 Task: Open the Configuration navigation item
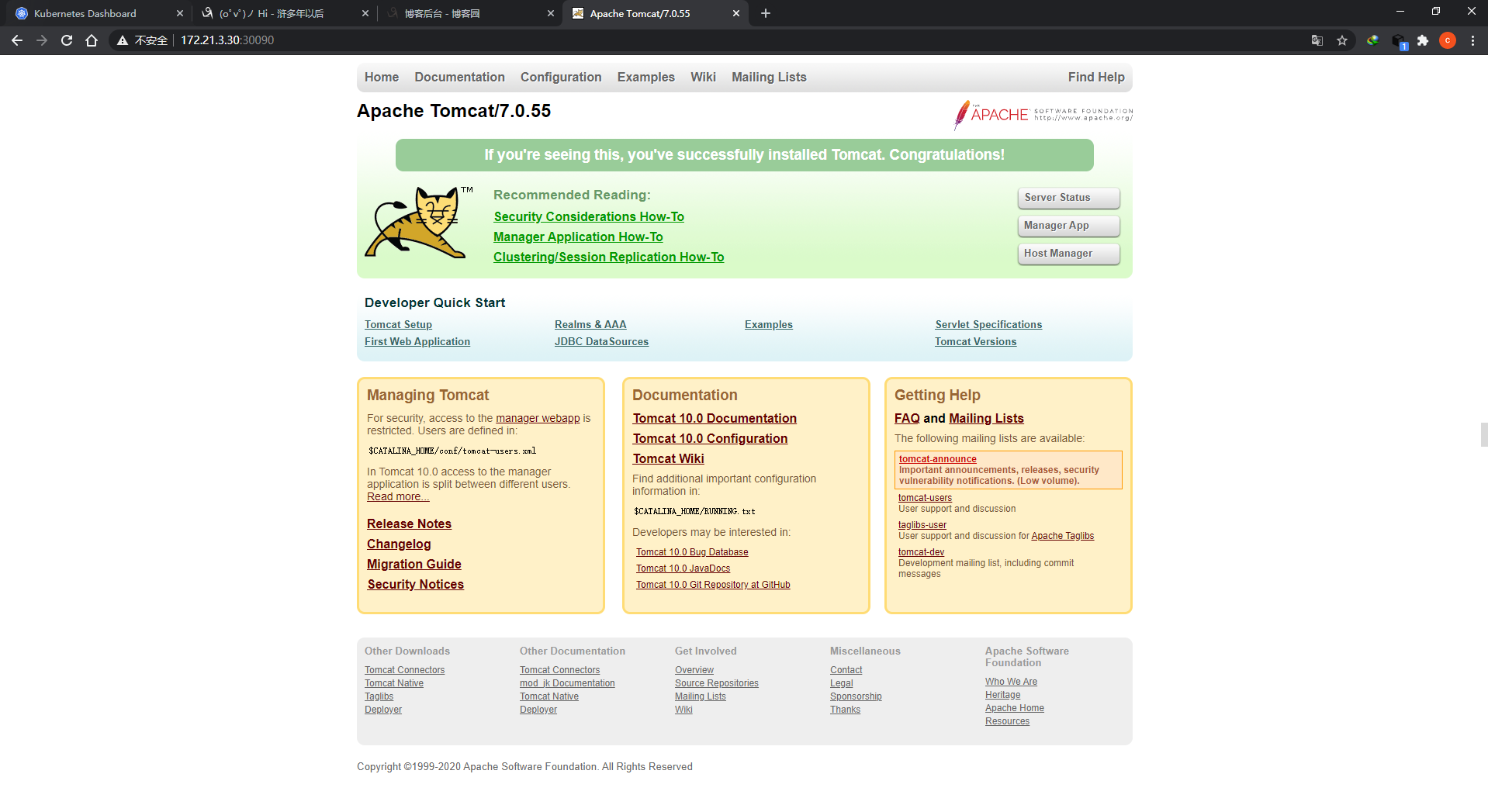(561, 78)
